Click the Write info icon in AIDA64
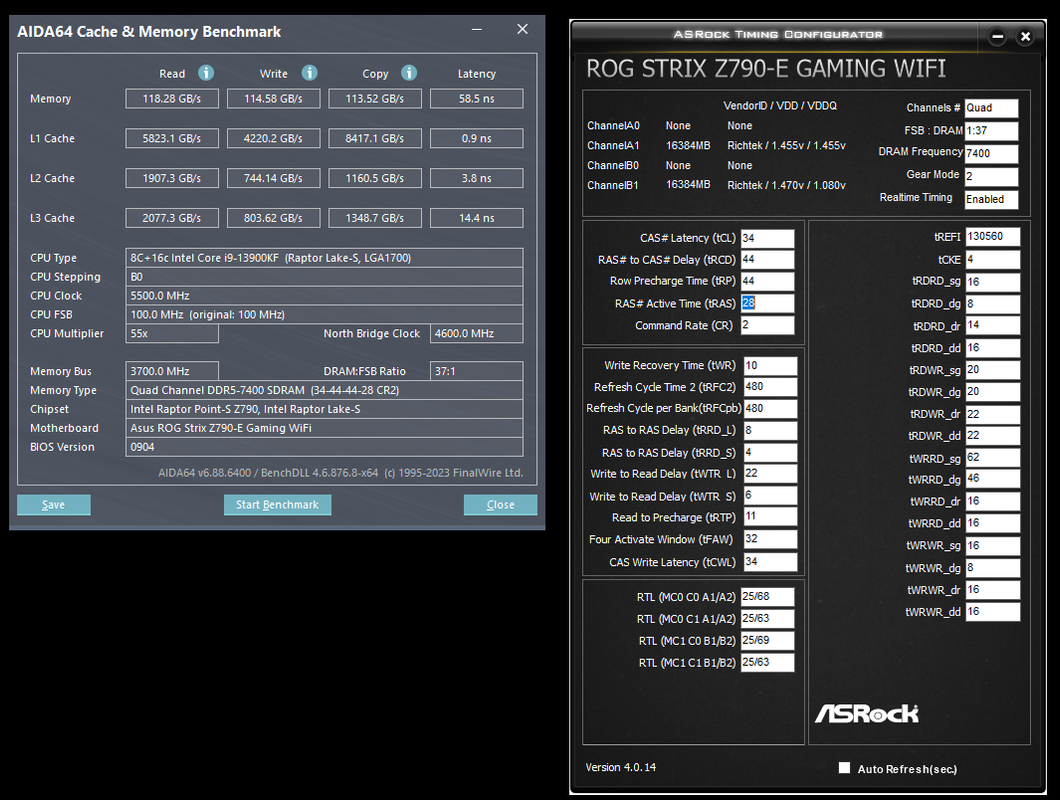 point(310,72)
